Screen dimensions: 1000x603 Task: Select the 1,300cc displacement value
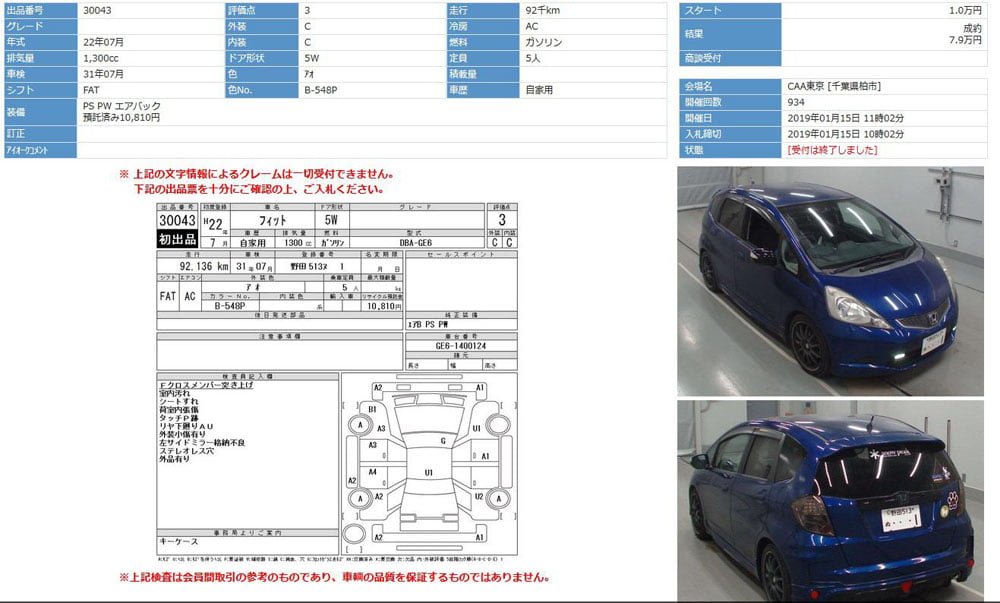(x=100, y=58)
